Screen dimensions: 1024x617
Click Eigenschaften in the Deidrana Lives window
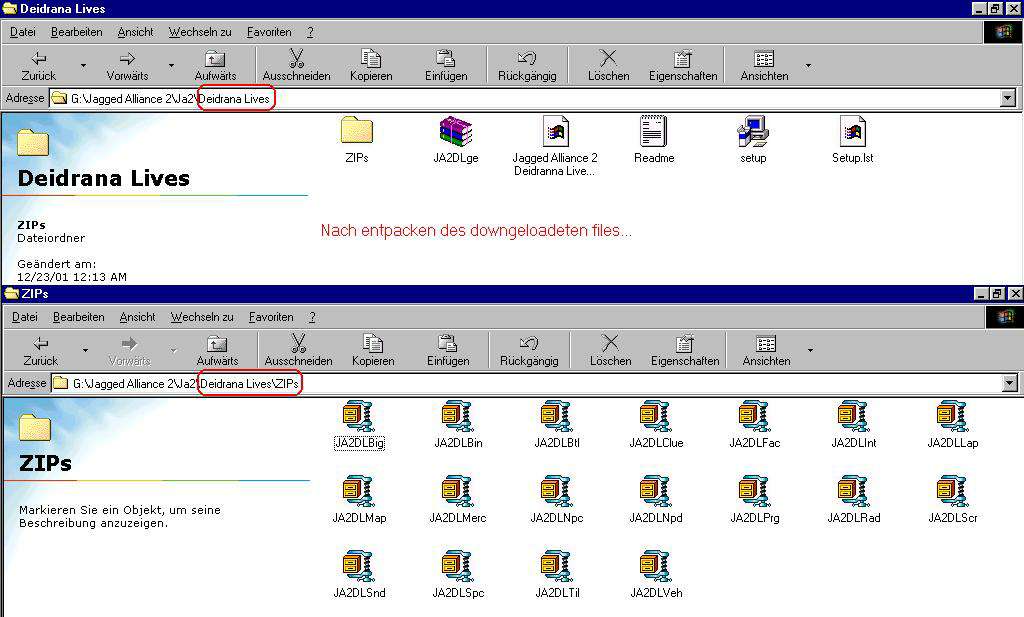683,66
